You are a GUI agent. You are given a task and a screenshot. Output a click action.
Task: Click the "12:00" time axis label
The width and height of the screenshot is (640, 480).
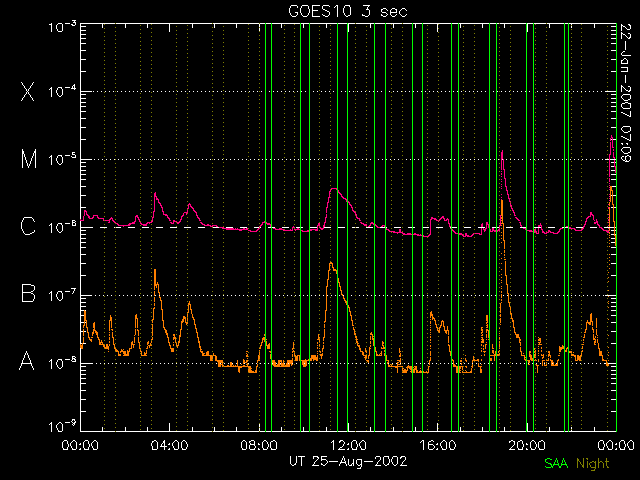point(348,445)
